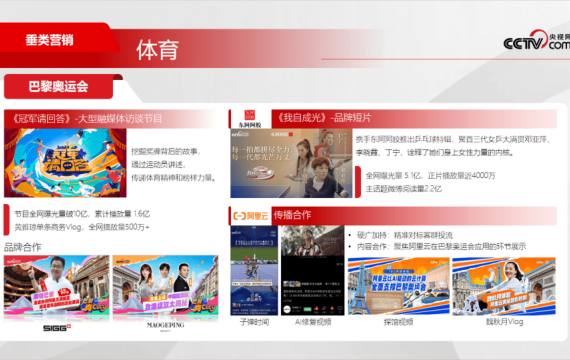Open the 子弹时间 screenshot
This screenshot has height=360, width=570.
pos(254,270)
